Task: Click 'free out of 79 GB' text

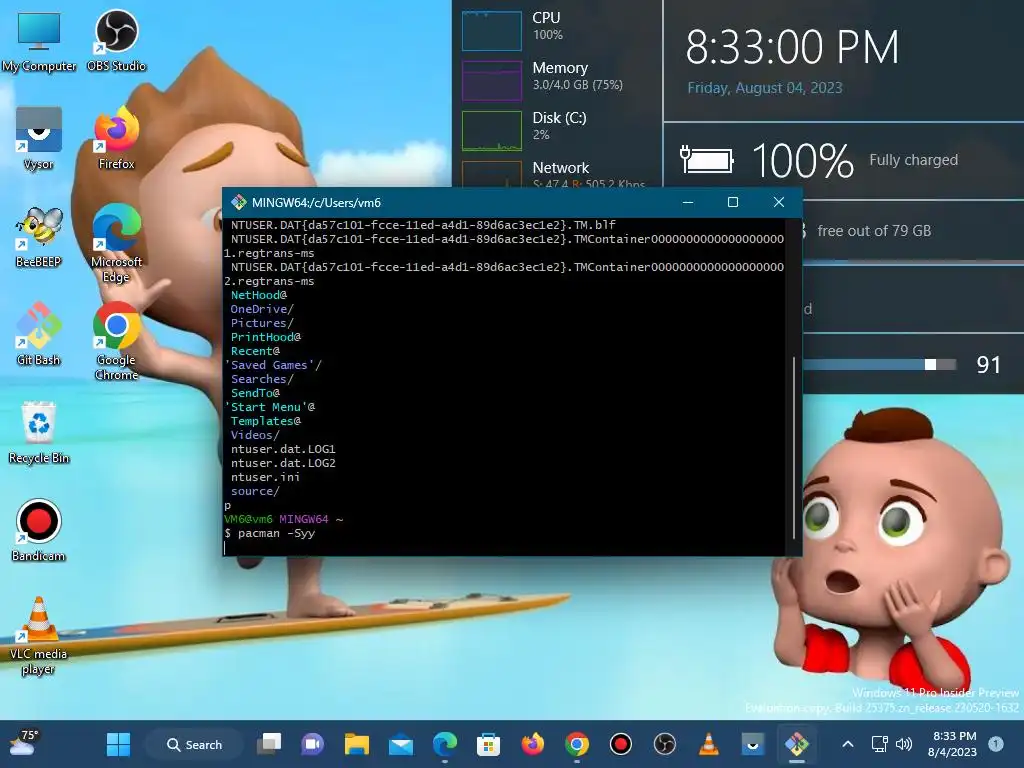Action: pos(874,231)
